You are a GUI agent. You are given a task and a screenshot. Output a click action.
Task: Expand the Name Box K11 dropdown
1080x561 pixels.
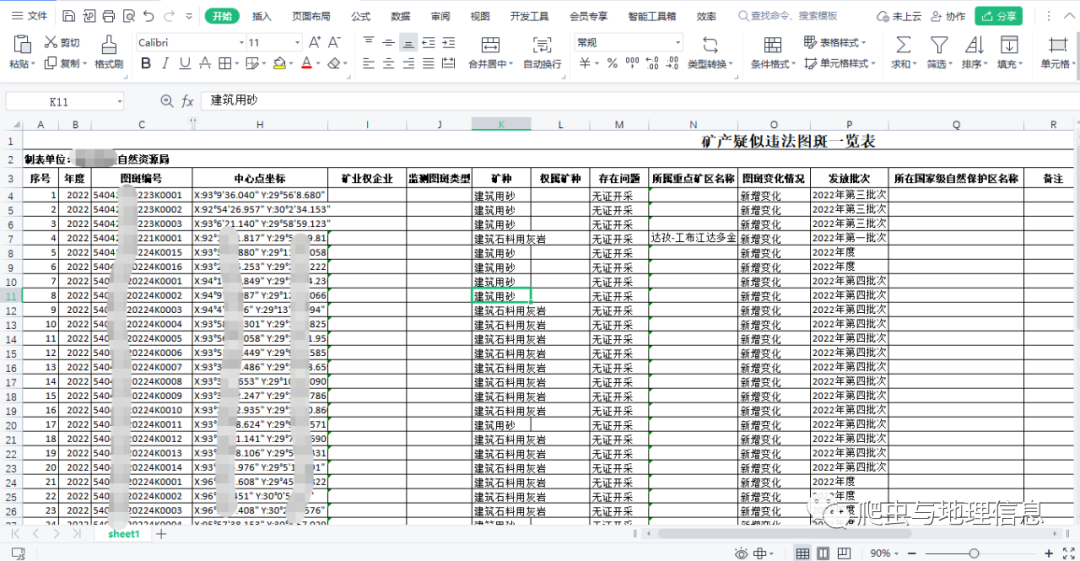120,102
